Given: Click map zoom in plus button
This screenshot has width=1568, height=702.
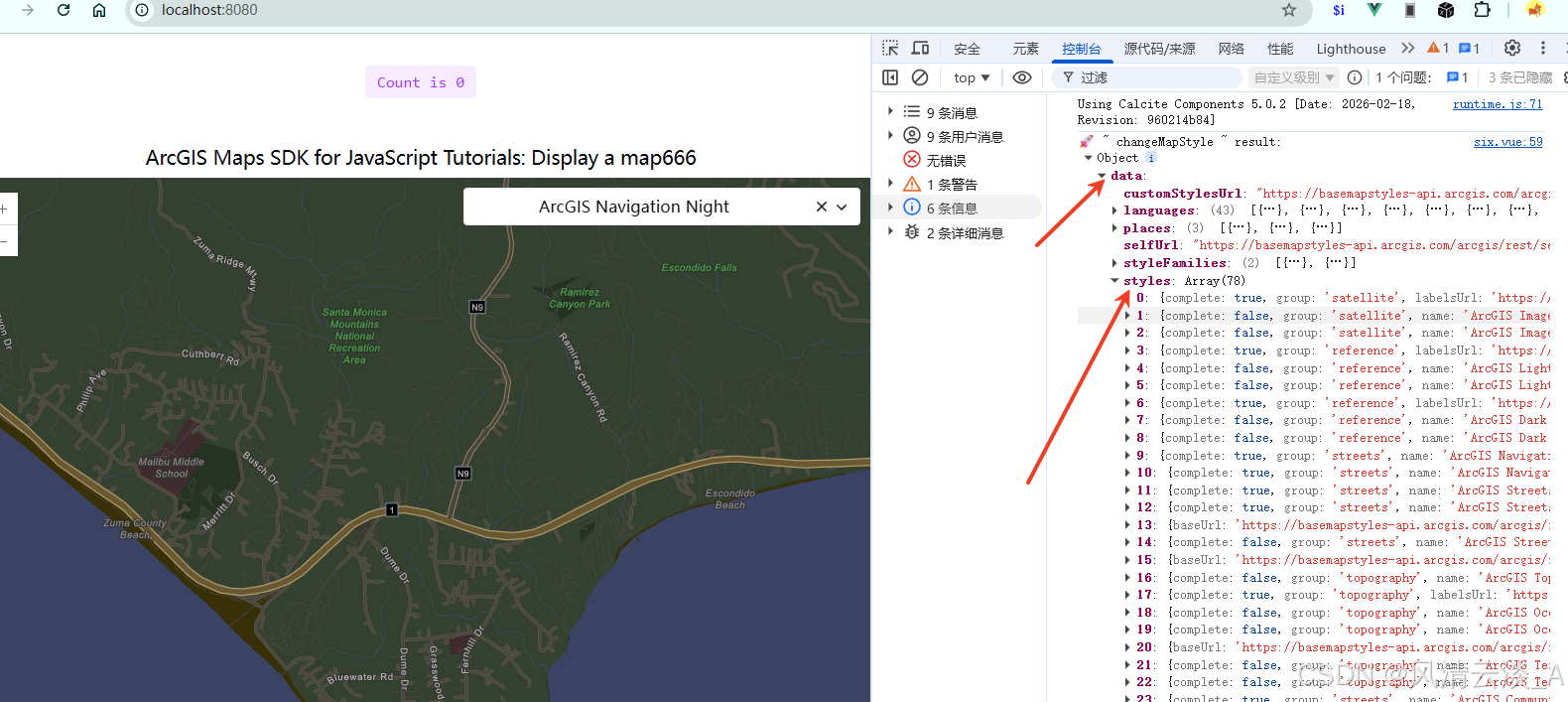Looking at the screenshot, I should point(4,210).
